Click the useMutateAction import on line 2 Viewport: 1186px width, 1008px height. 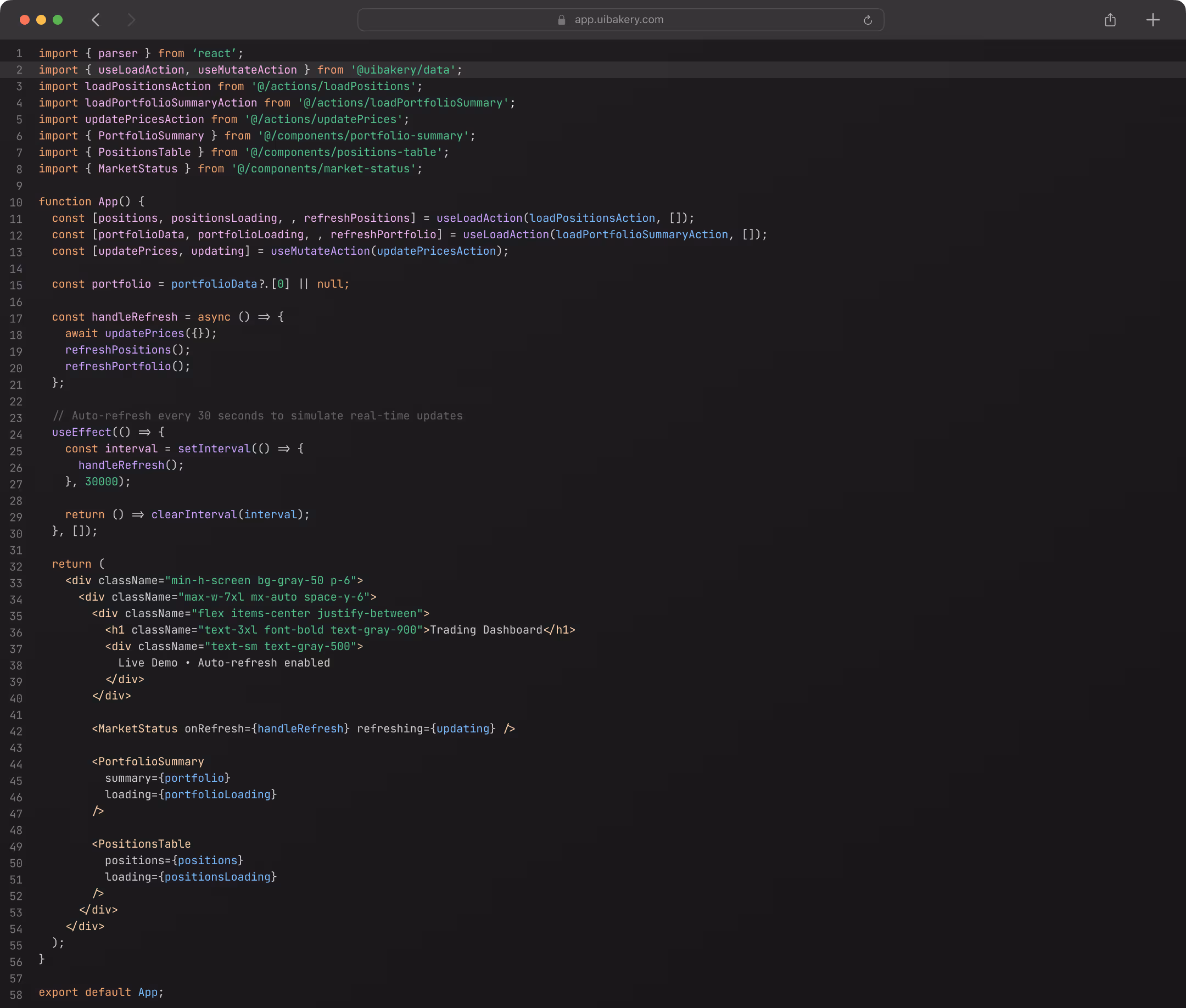(247, 70)
